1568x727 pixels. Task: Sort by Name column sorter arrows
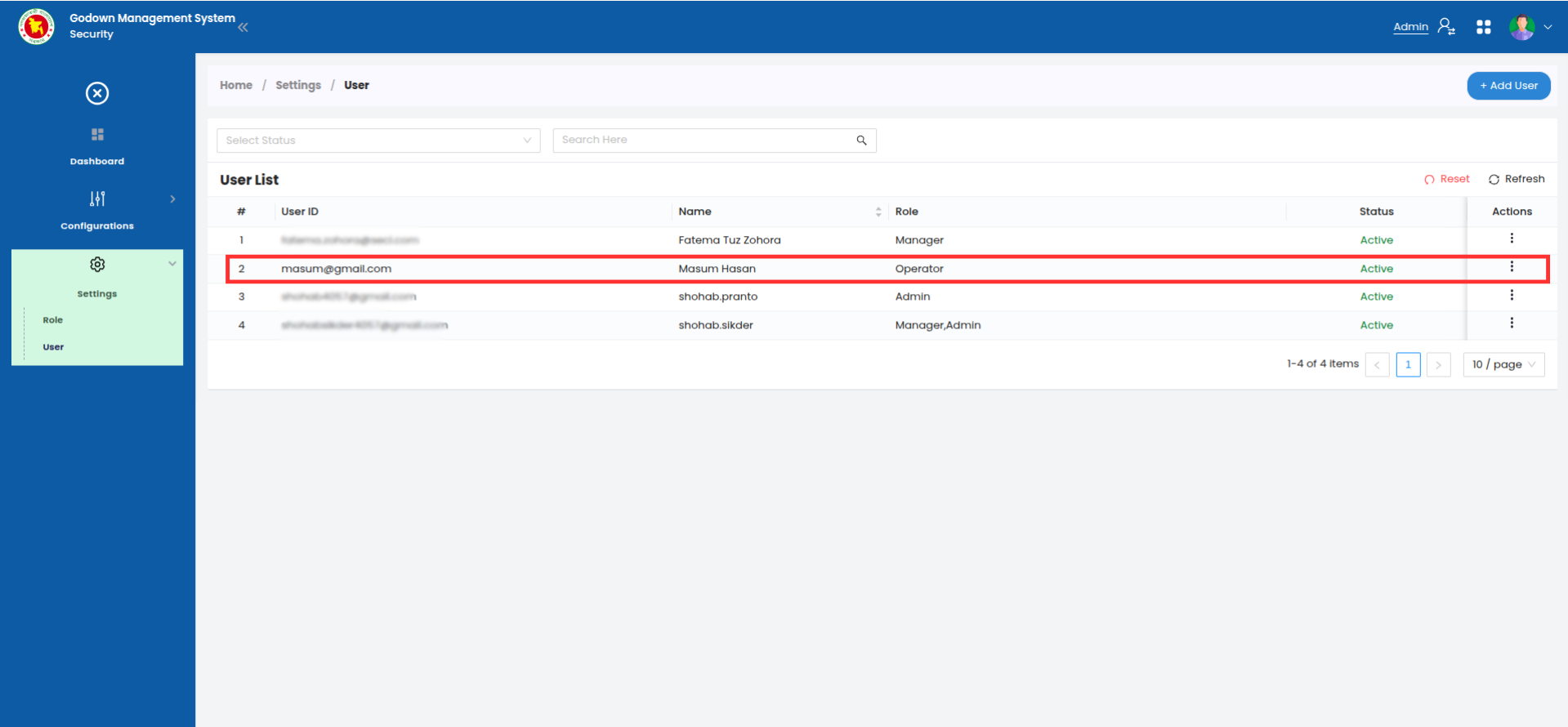pyautogui.click(x=878, y=212)
